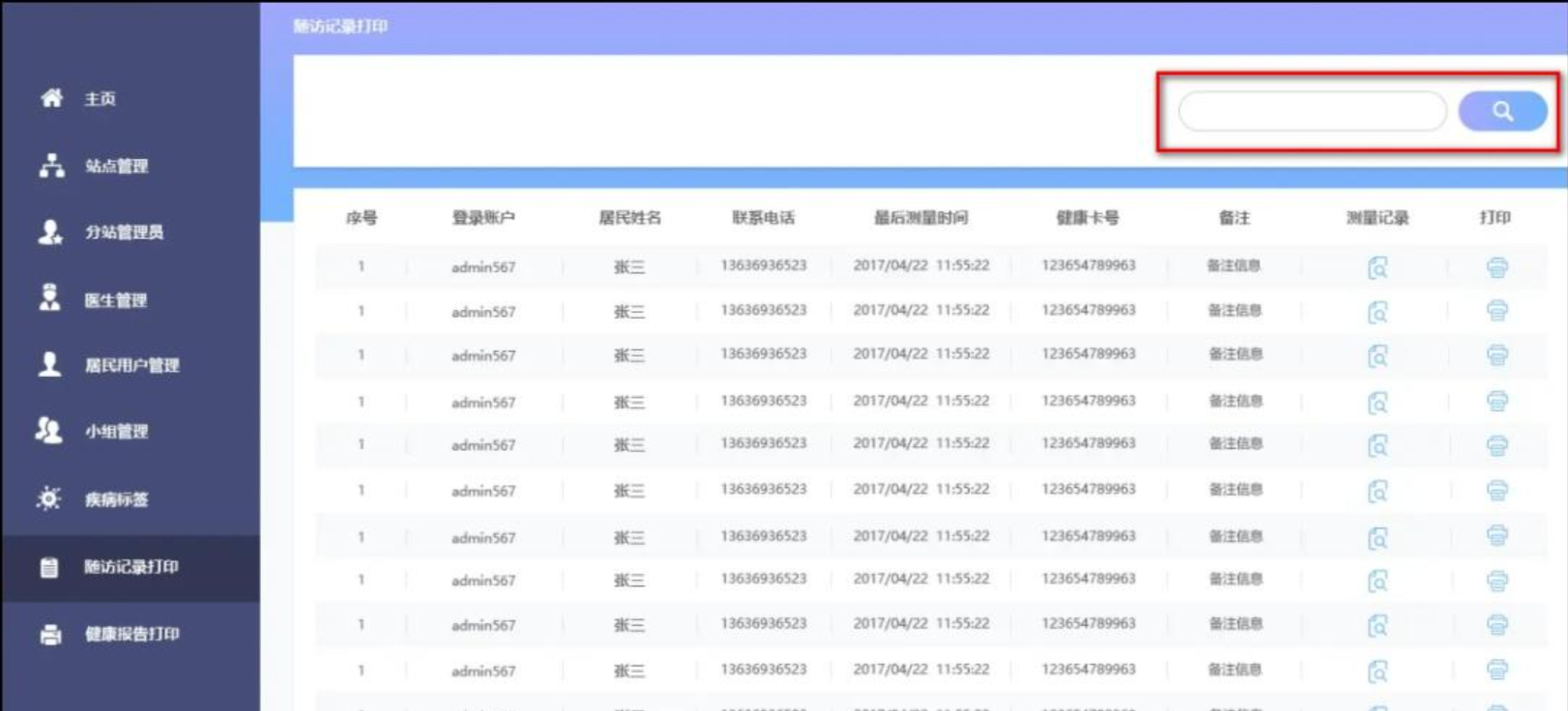Navigate to 小组管理 group management
Viewport: 1568px width, 711px height.
click(115, 432)
